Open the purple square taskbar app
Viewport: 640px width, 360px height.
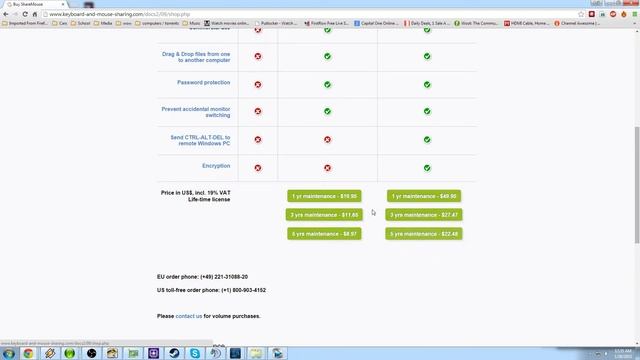153,353
